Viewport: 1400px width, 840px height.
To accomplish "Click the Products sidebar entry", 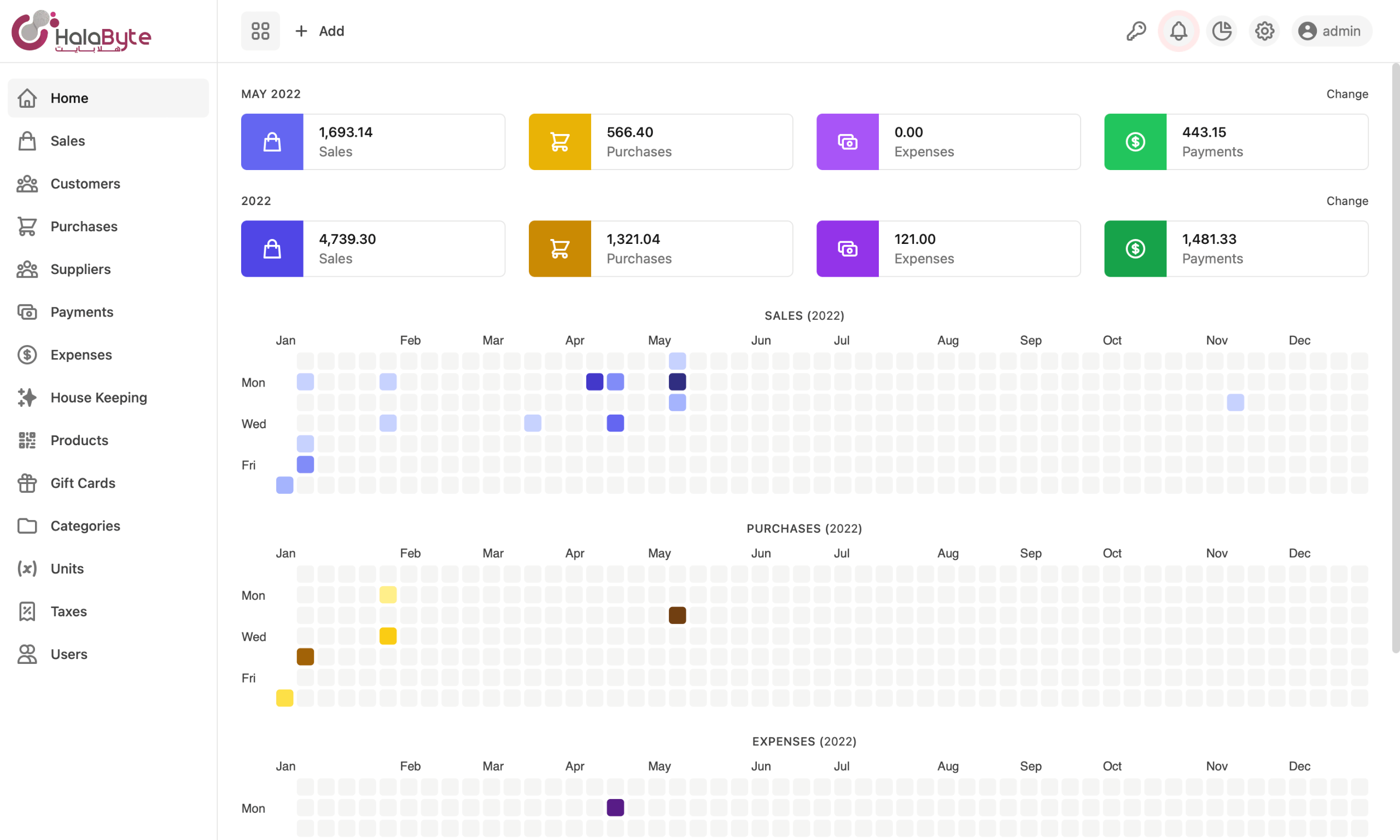I will 79,440.
